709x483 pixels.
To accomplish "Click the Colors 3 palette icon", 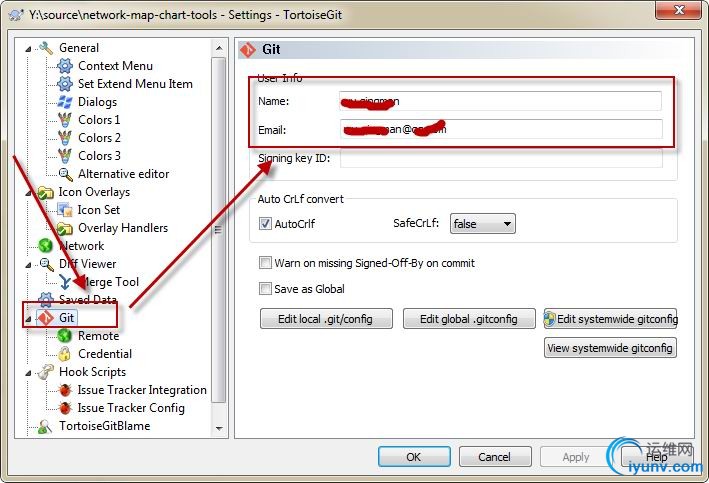I will pos(65,156).
